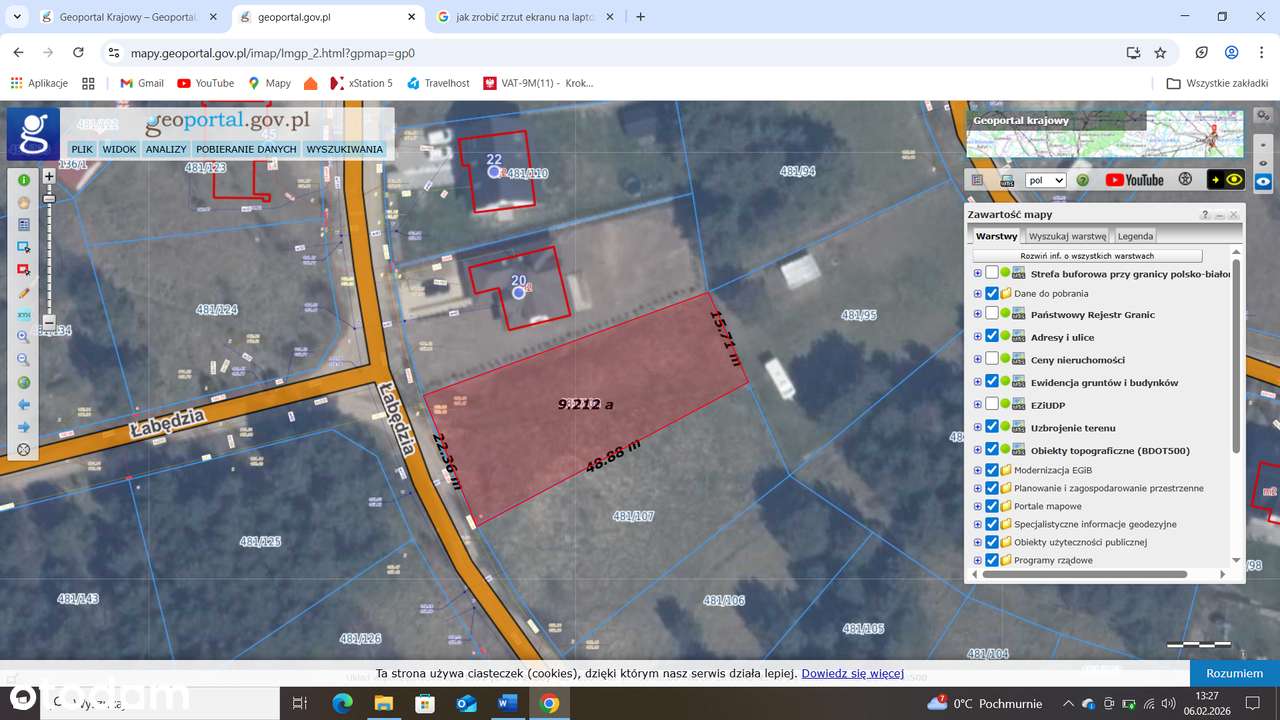Expand the Uzbrojenie terenu layer node
Image resolution: width=1280 pixels, height=720 pixels.
(978, 427)
